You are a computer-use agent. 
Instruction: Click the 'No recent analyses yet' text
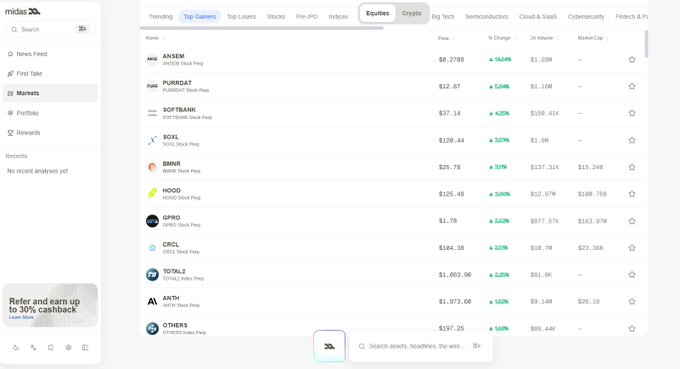(37, 171)
